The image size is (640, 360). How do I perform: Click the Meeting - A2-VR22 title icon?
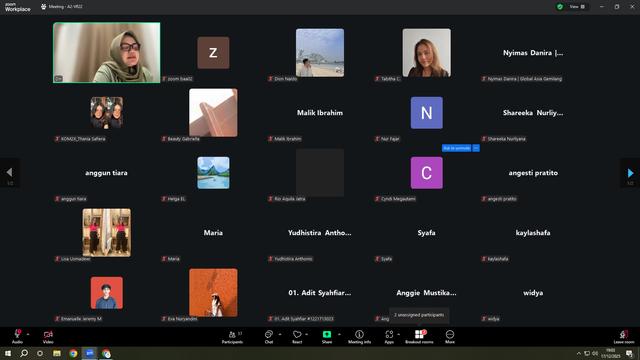[43, 7]
